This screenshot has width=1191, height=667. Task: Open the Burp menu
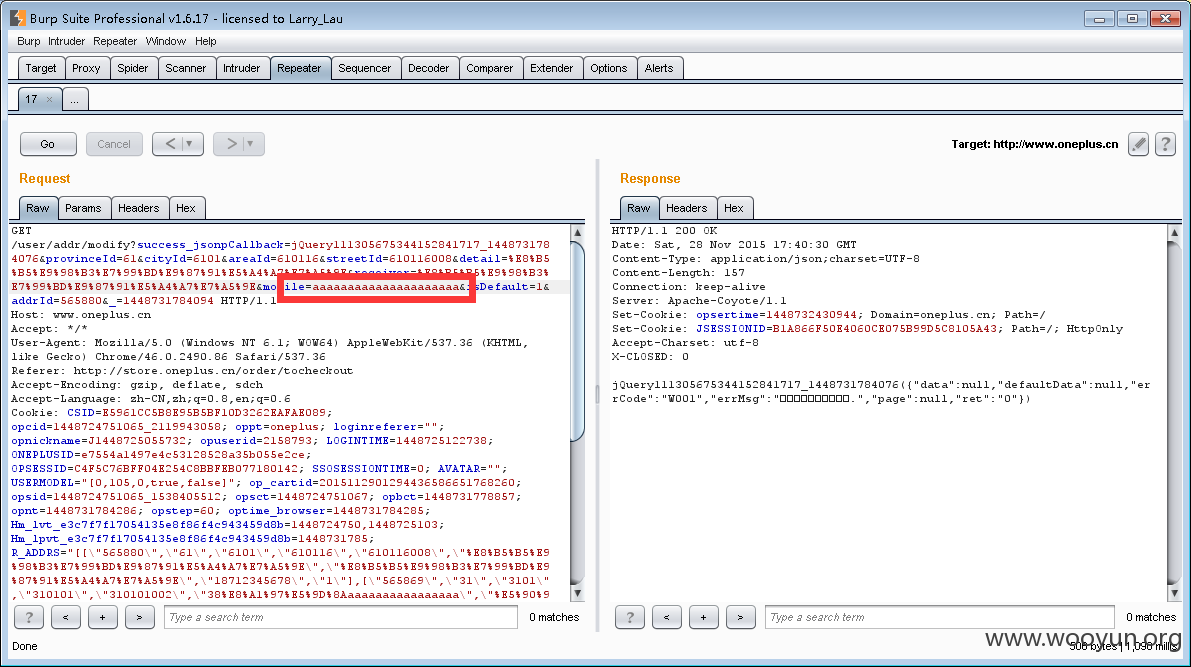point(29,41)
